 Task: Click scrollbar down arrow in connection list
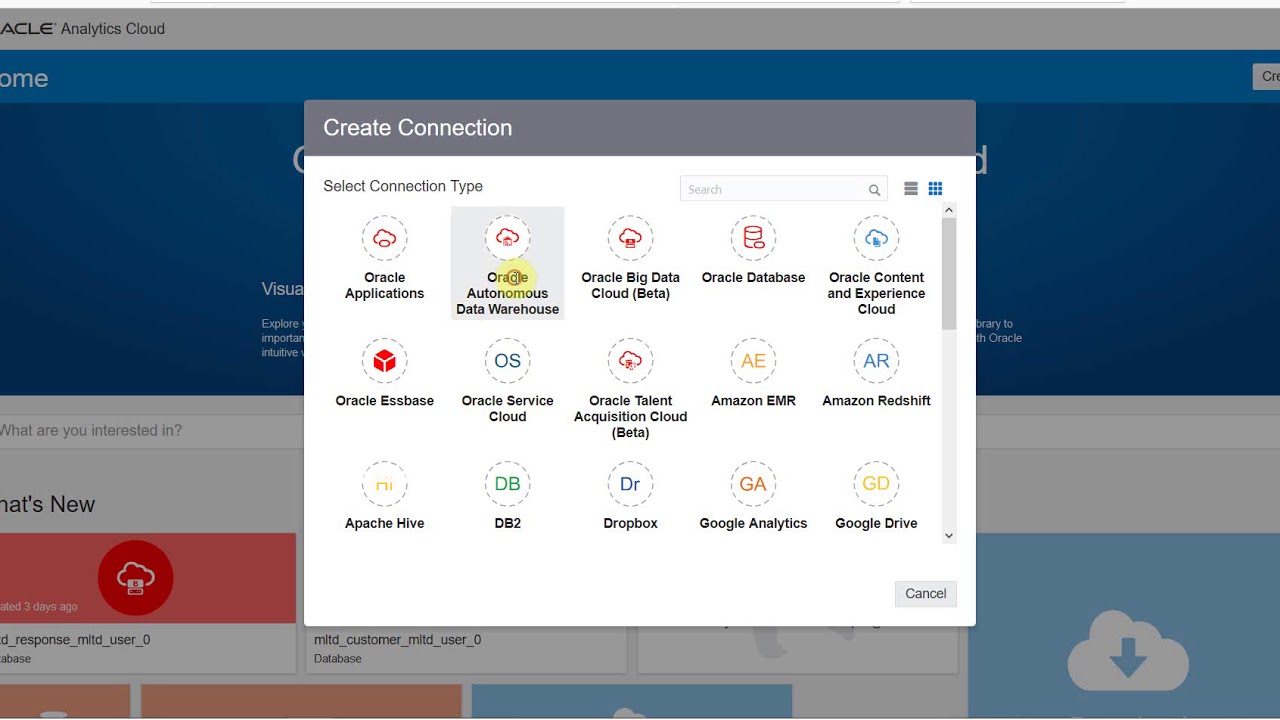tap(949, 536)
